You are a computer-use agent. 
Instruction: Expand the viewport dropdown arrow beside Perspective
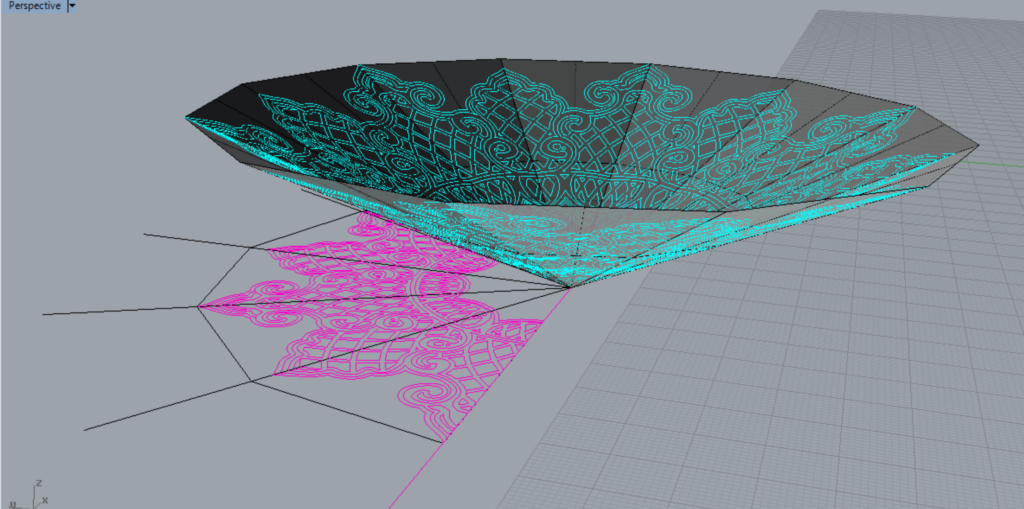[x=72, y=6]
